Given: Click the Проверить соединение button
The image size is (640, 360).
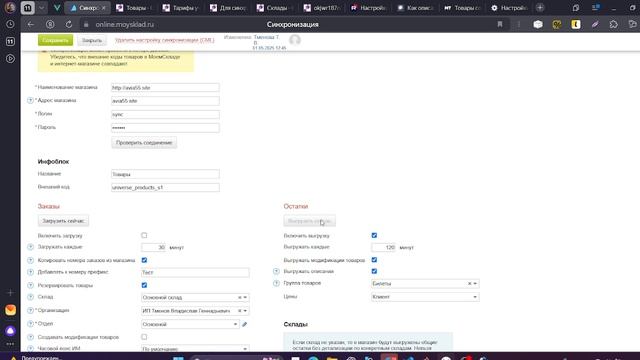Looking at the screenshot, I should (x=144, y=143).
